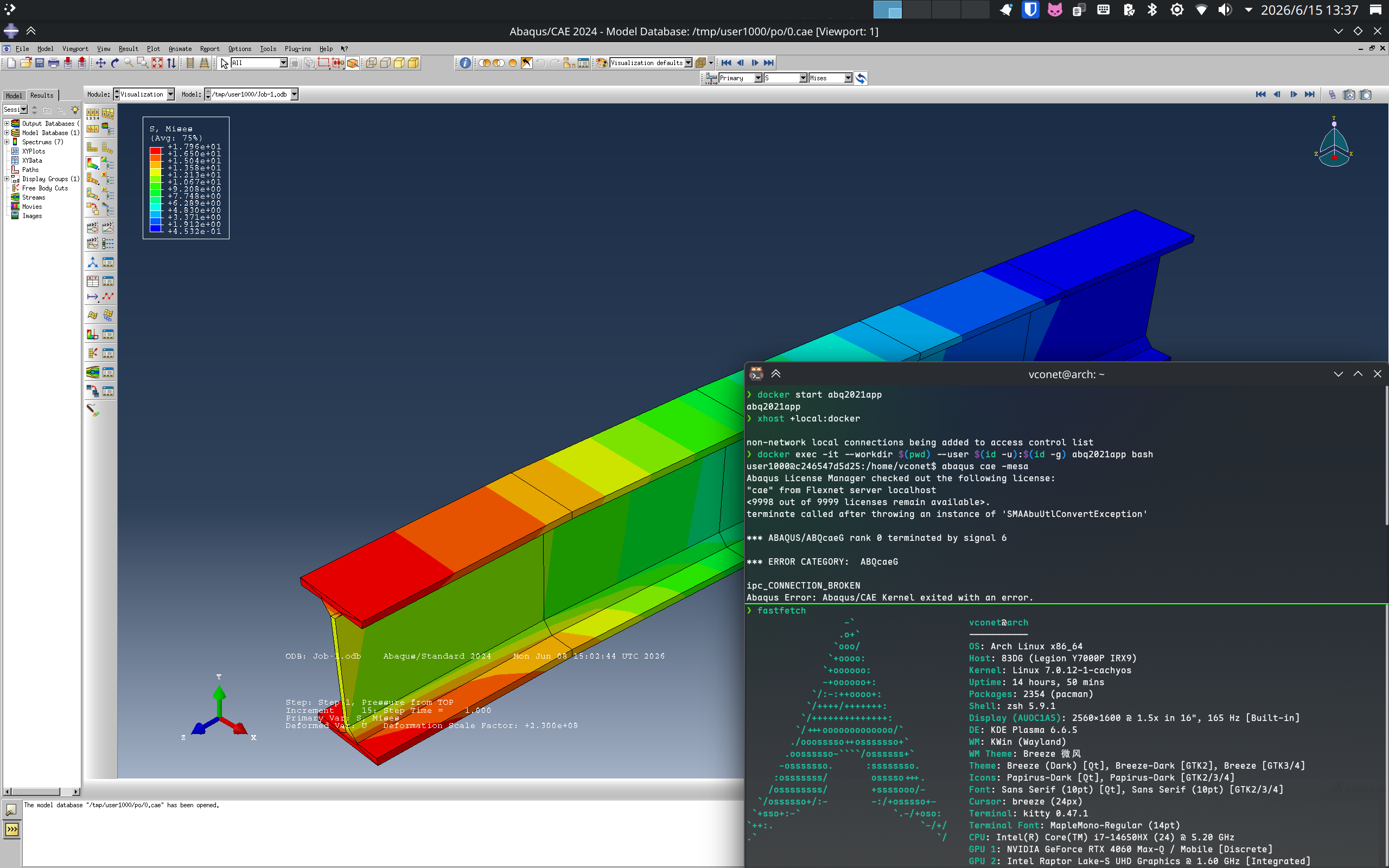Image resolution: width=1389 pixels, height=868 pixels.
Task: Toggle filled render style
Action: tap(399, 62)
